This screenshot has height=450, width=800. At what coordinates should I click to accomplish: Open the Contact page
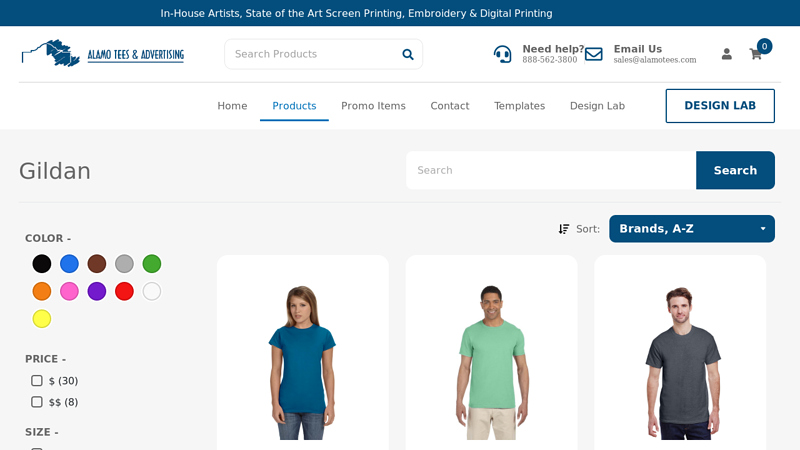pyautogui.click(x=449, y=106)
